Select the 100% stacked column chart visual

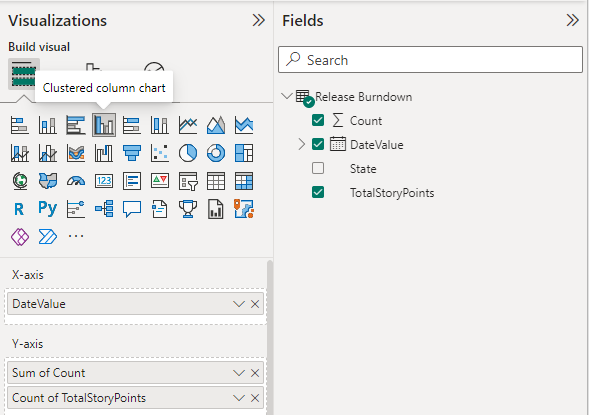tap(160, 125)
